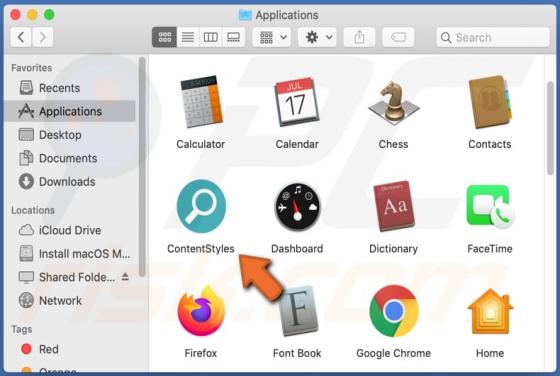Open Documents in the sidebar
This screenshot has height=376, width=560.
point(70,158)
